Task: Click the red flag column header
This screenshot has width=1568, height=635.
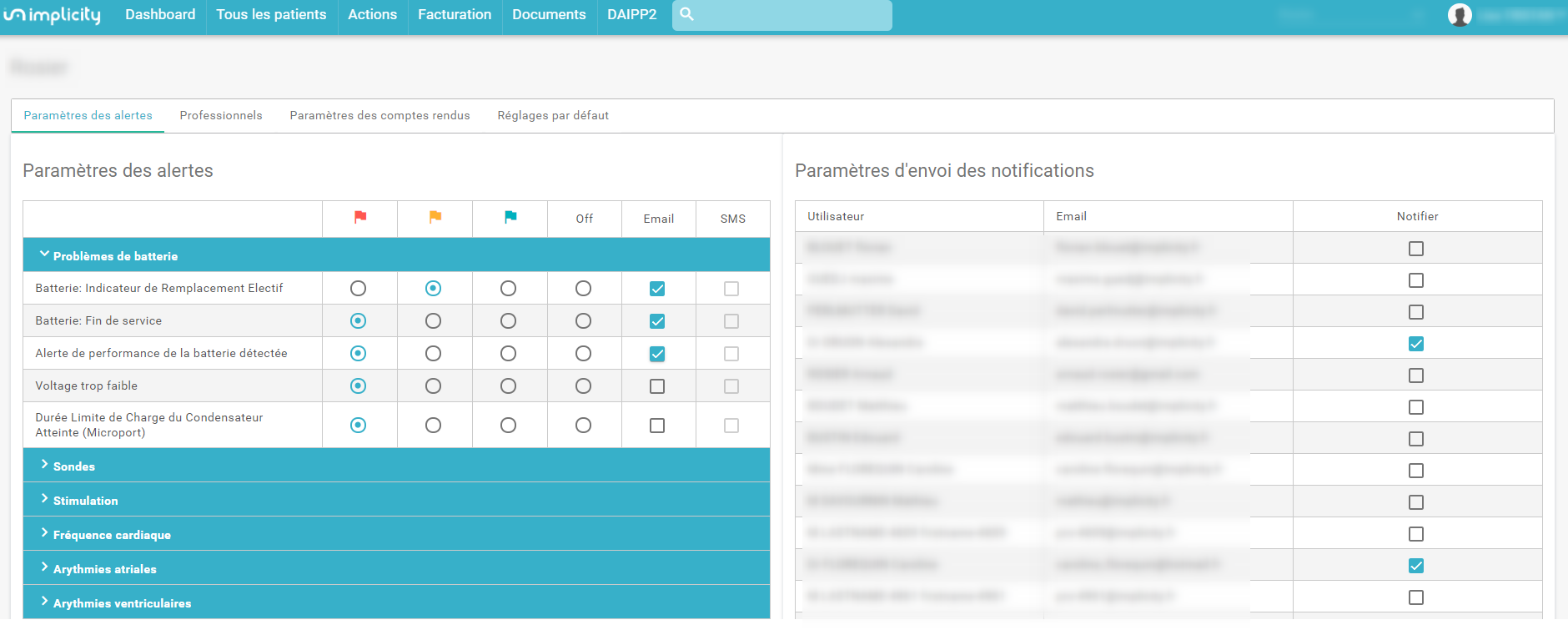Action: tap(360, 217)
